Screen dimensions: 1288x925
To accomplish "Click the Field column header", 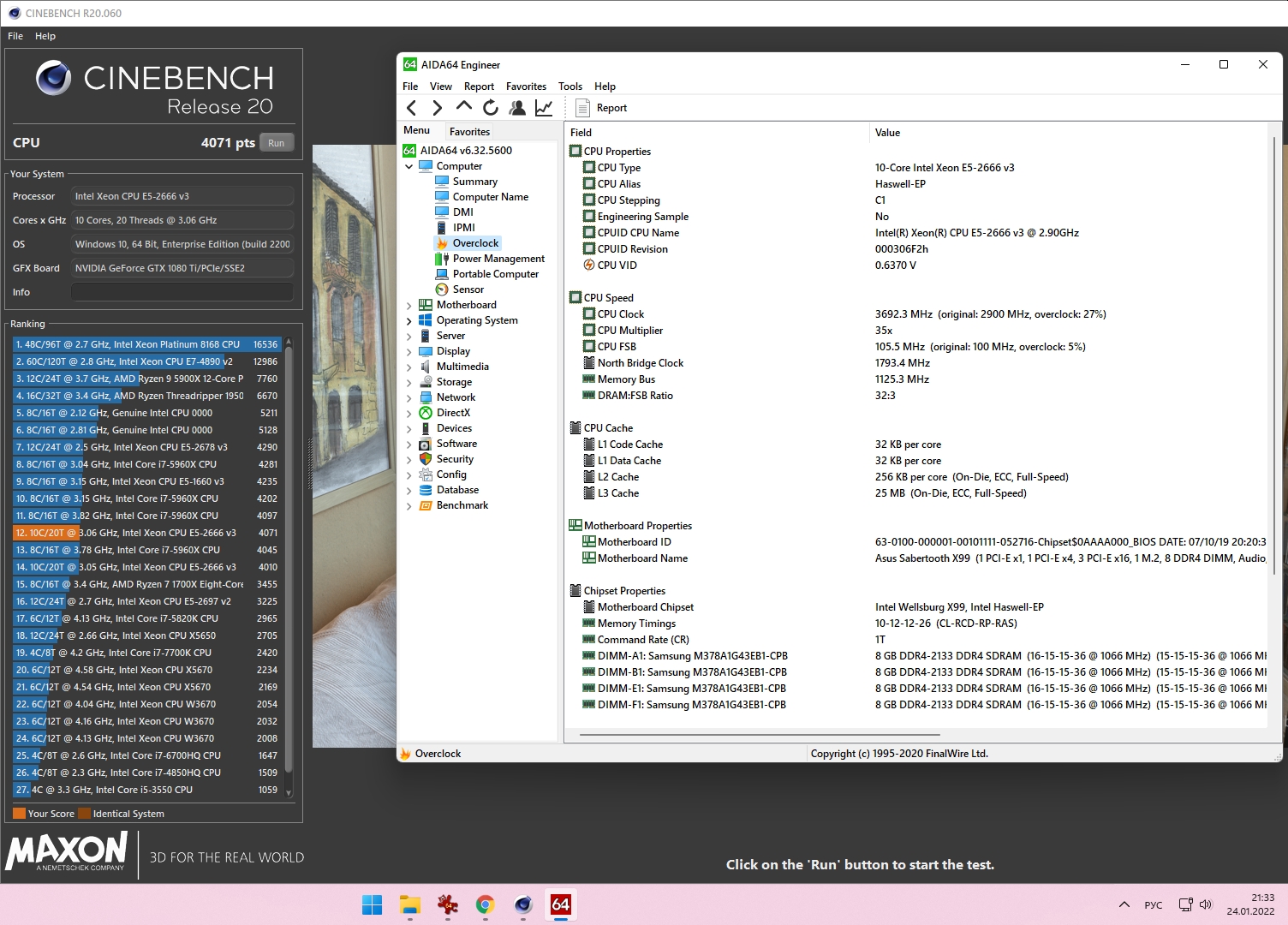I will (716, 133).
